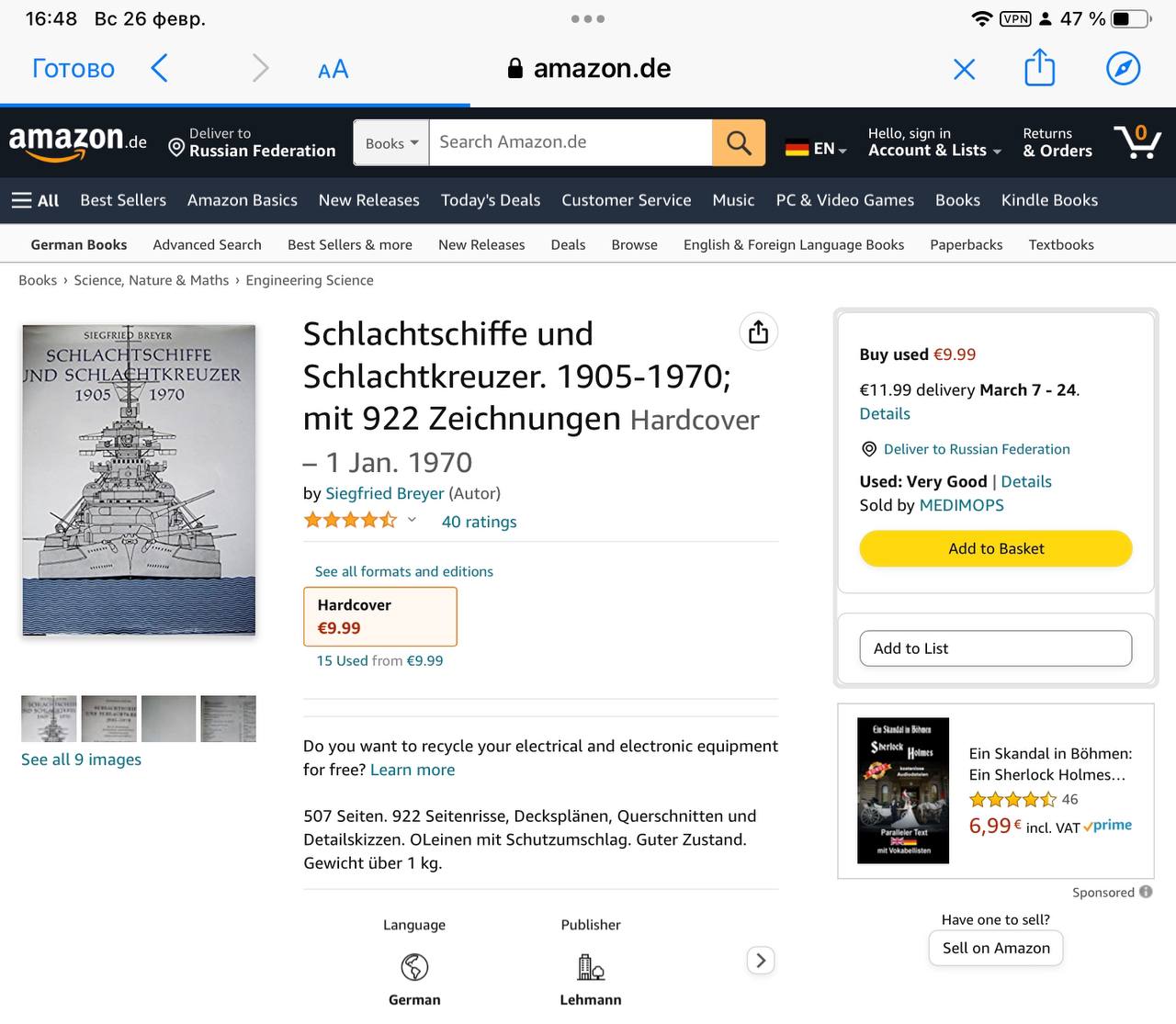Image resolution: width=1176 pixels, height=1024 pixels.
Task: Select the second product image thumbnail
Action: [108, 718]
